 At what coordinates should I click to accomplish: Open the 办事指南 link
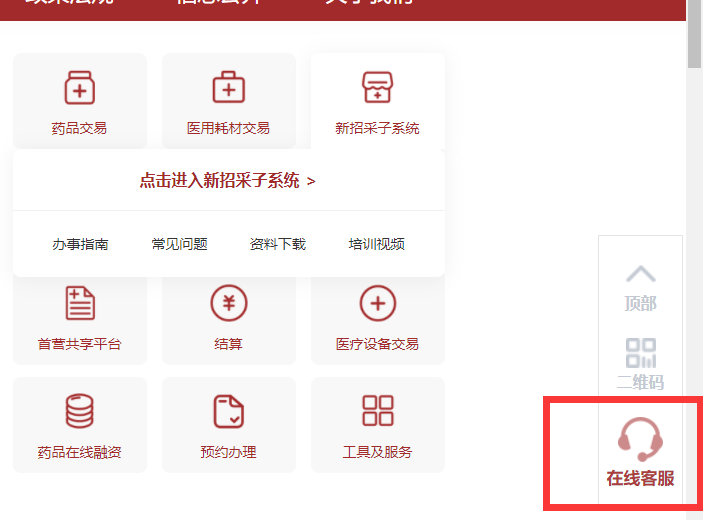tap(80, 244)
